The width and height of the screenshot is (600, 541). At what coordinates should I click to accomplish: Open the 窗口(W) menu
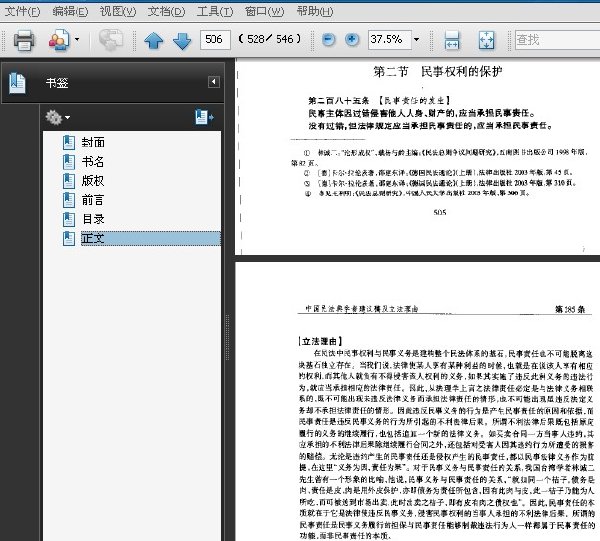click(x=264, y=11)
